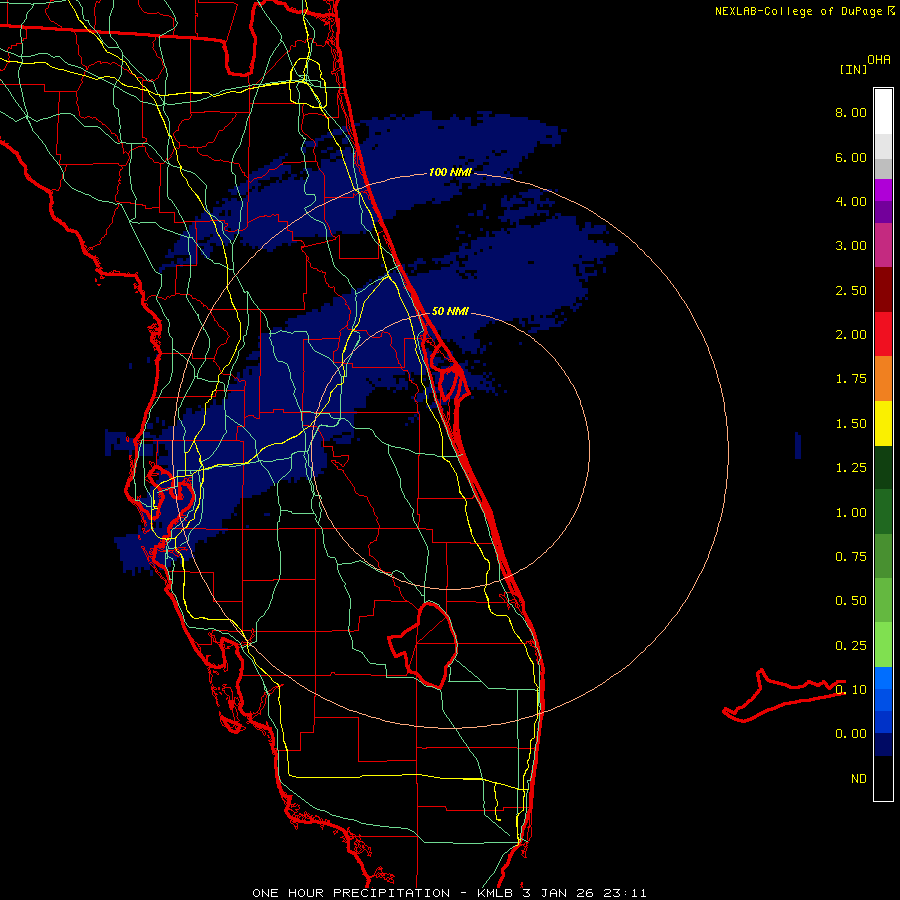This screenshot has height=900, width=900.
Task: Select the 1.00 legend value
Action: [x=851, y=513]
